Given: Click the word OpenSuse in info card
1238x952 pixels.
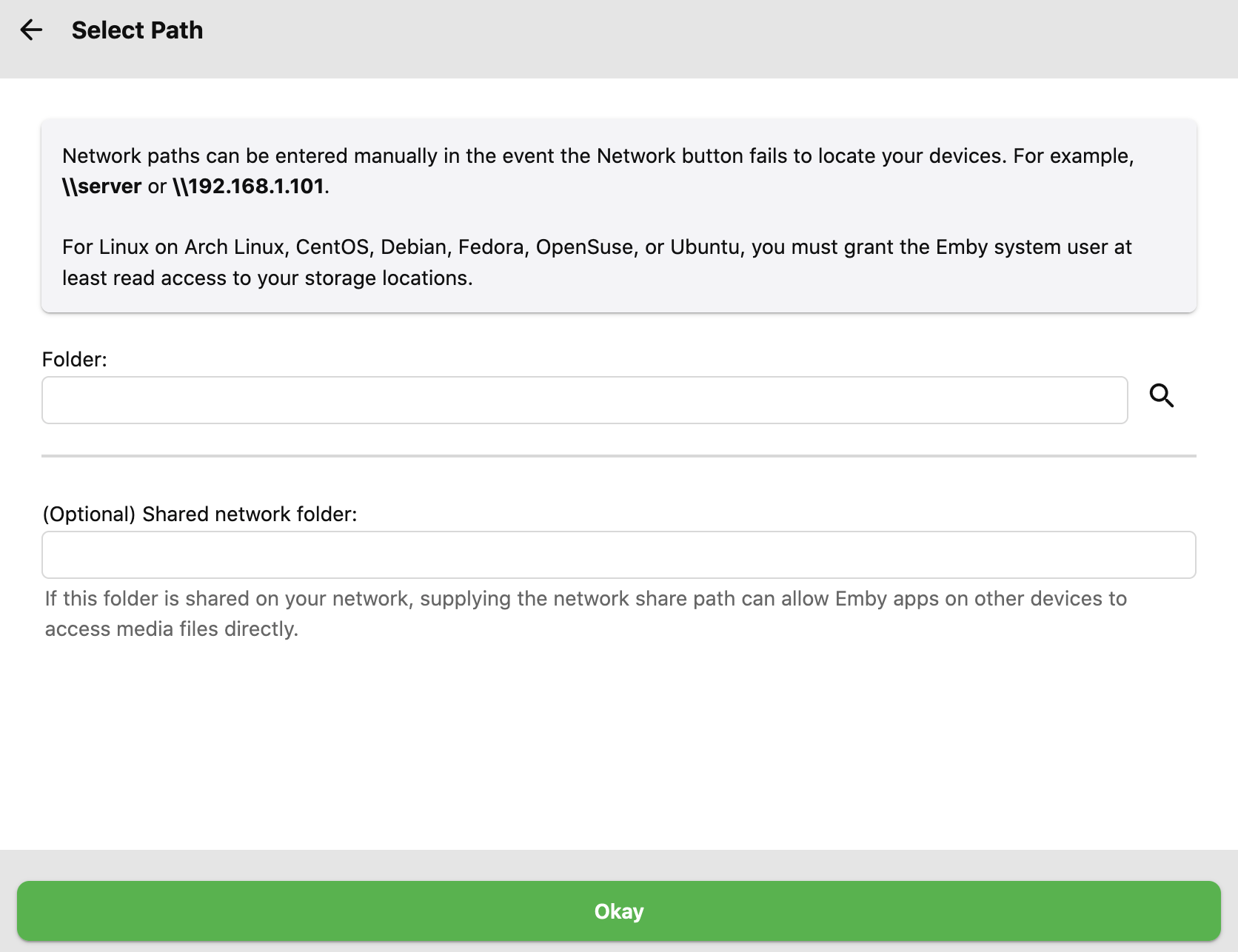Looking at the screenshot, I should pos(583,247).
